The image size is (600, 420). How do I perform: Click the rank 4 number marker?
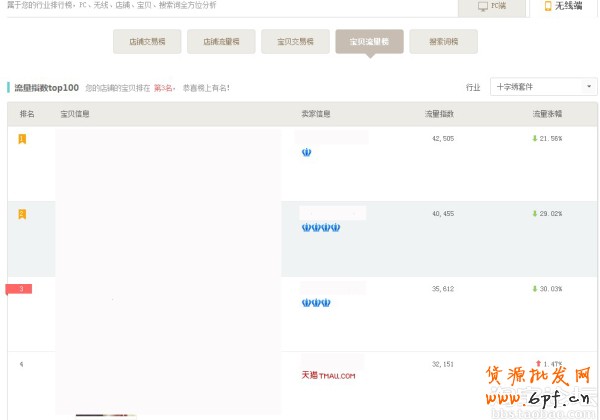click(21, 364)
